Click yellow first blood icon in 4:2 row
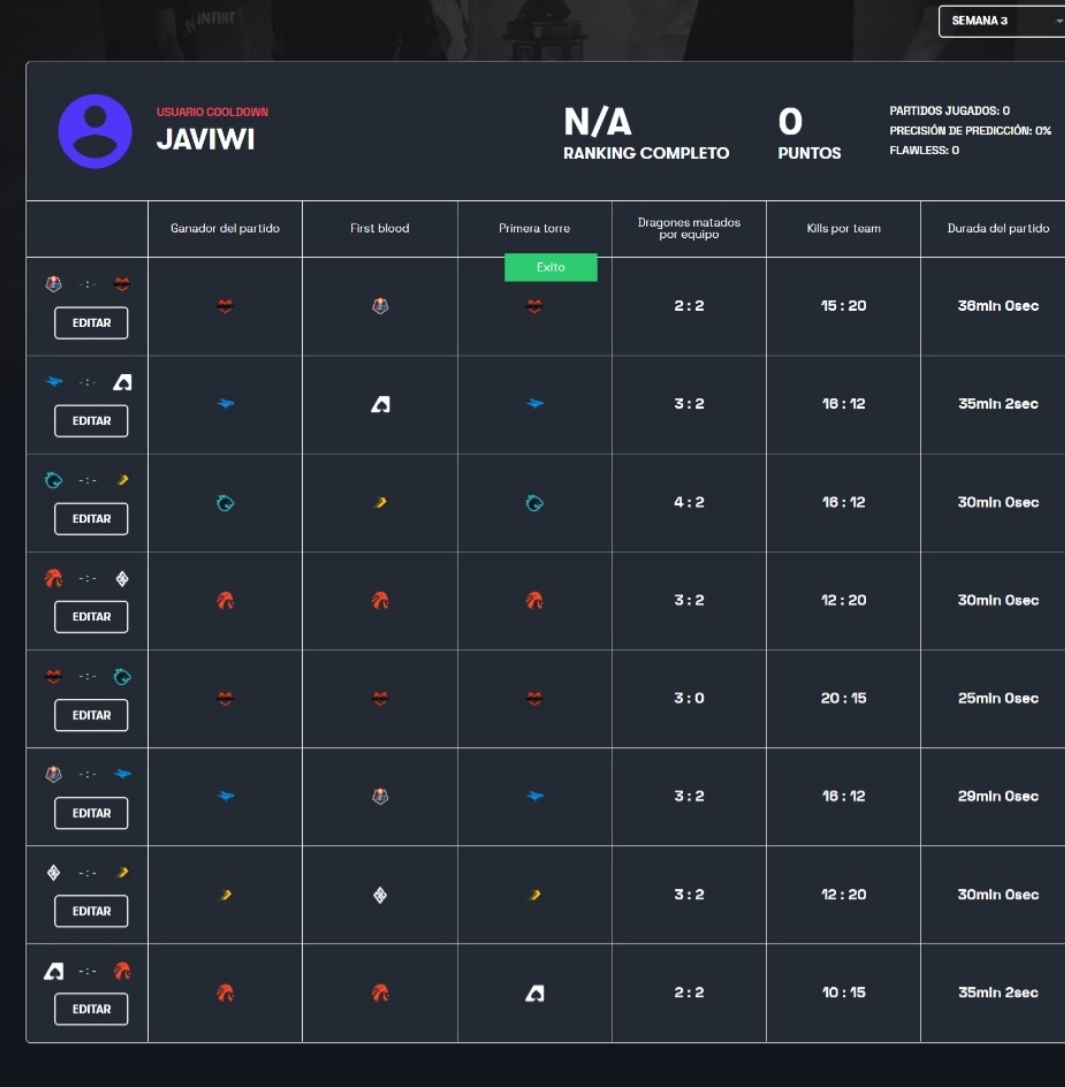 pos(380,503)
